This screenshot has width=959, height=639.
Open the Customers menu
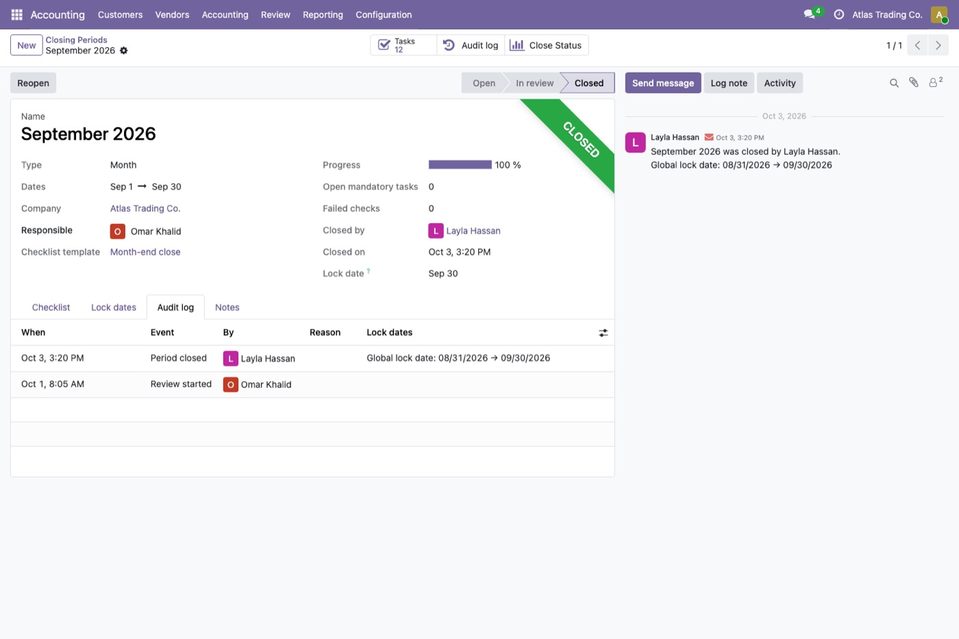[x=120, y=15]
